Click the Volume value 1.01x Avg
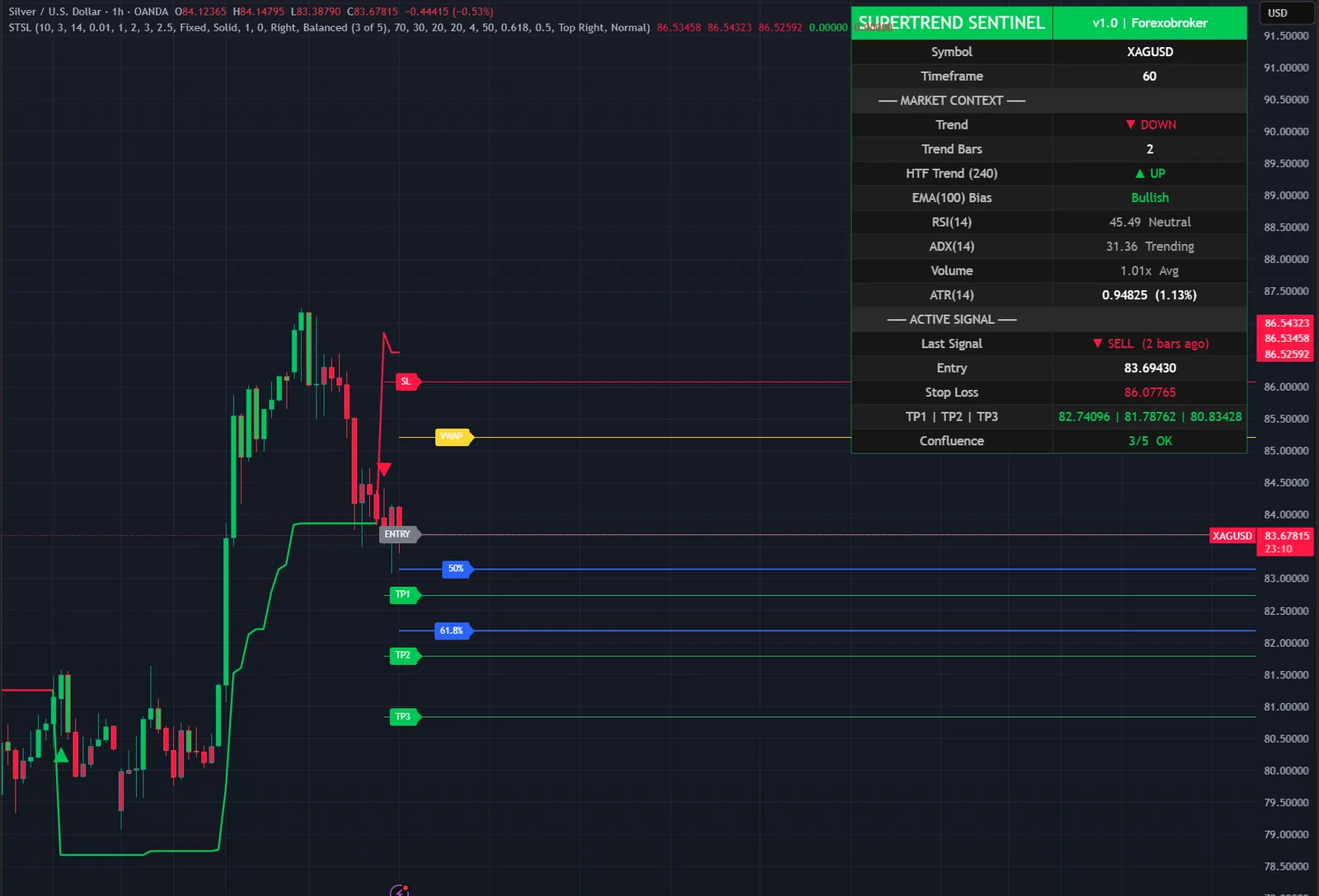1319x896 pixels. coord(1150,271)
